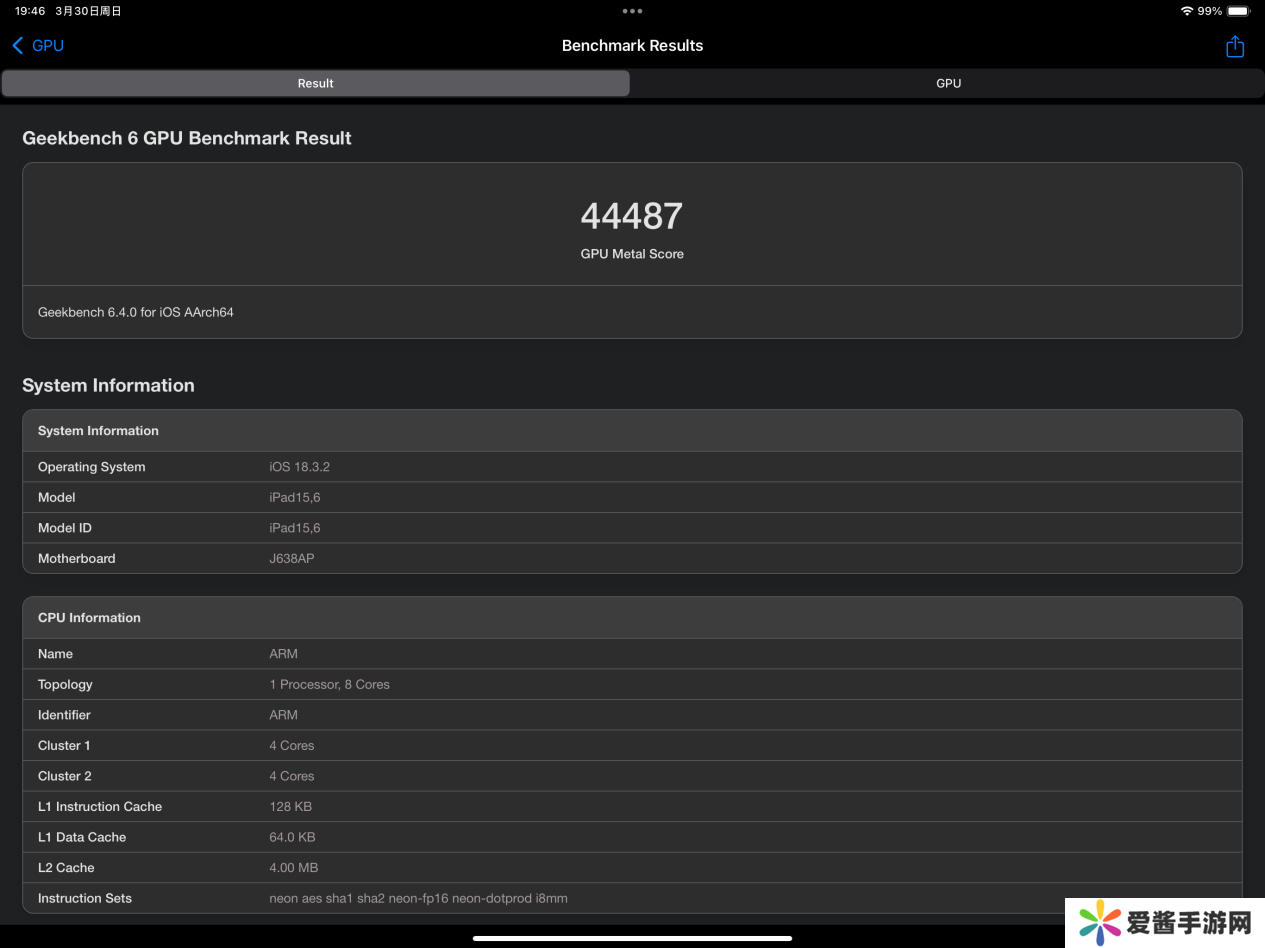Tap the 44487 GPU Metal score

coord(632,216)
